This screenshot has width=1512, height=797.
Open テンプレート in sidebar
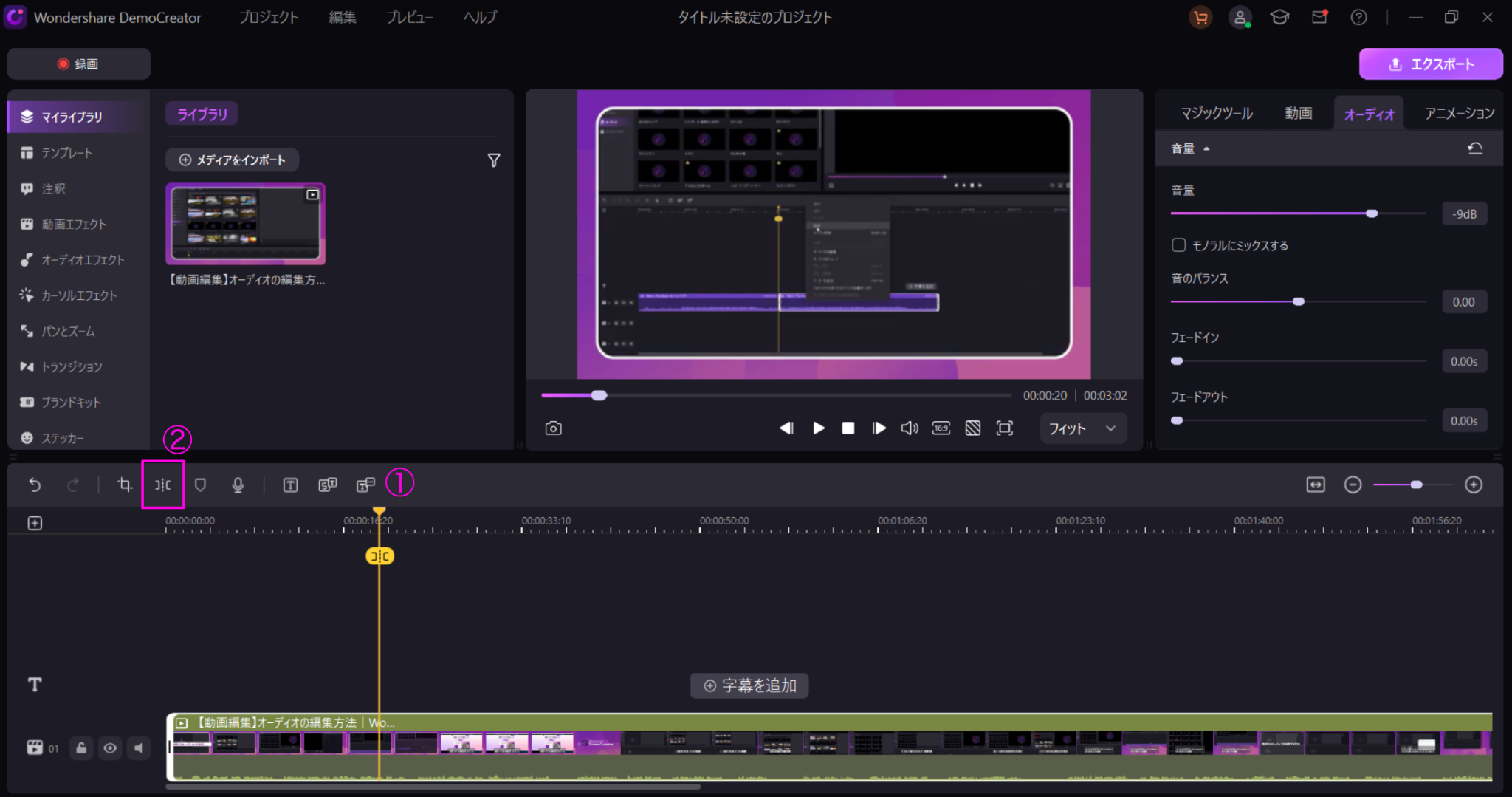(78, 153)
